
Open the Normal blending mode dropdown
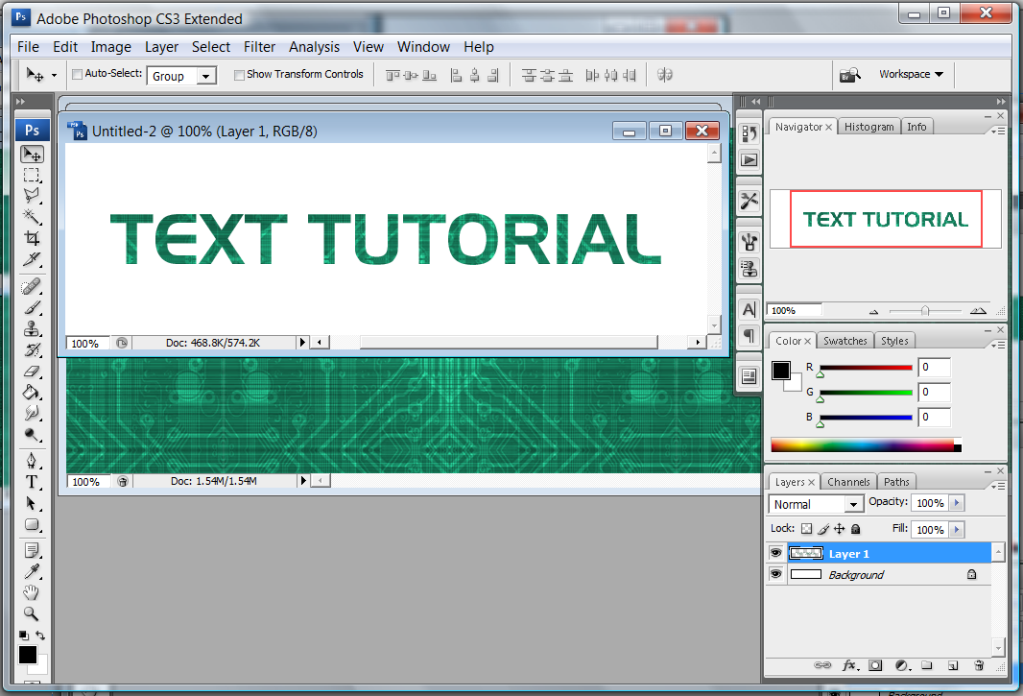[x=816, y=504]
